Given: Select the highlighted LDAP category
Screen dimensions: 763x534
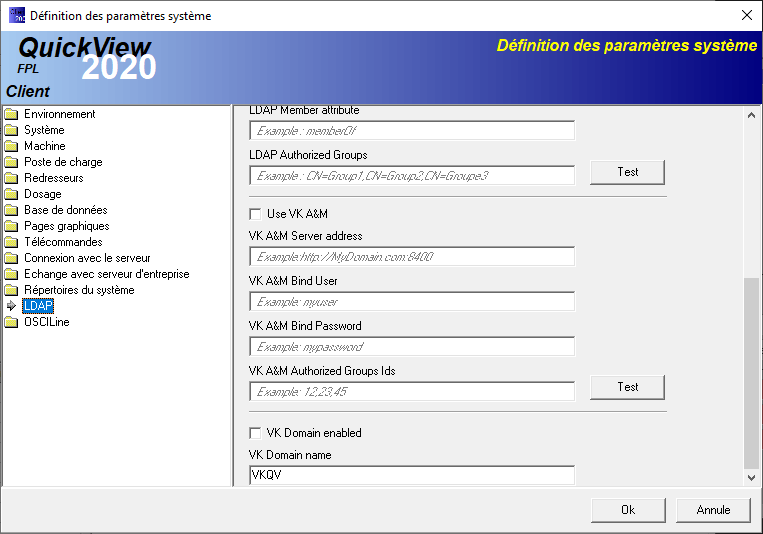Looking at the screenshot, I should [38, 306].
